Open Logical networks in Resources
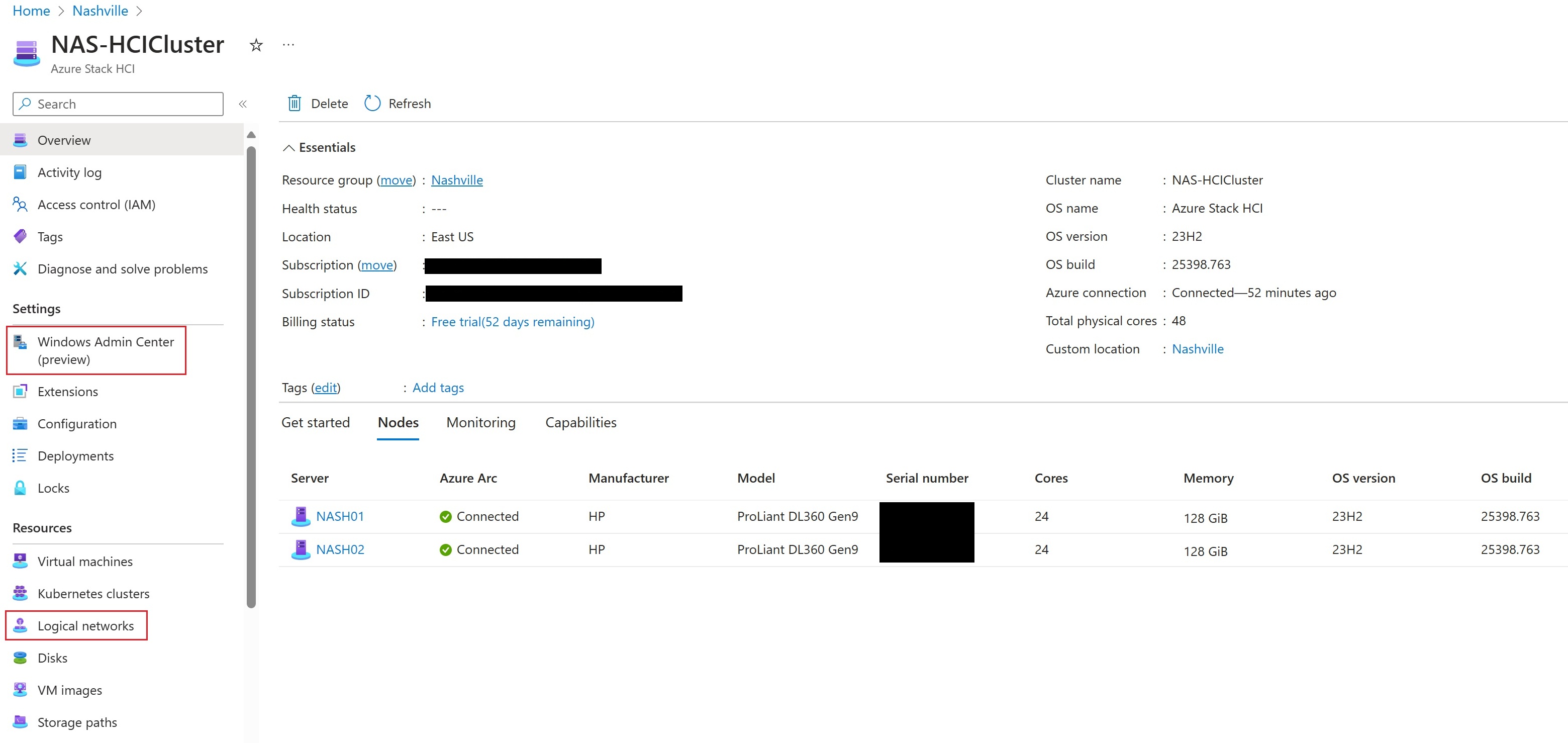 pyautogui.click(x=86, y=625)
